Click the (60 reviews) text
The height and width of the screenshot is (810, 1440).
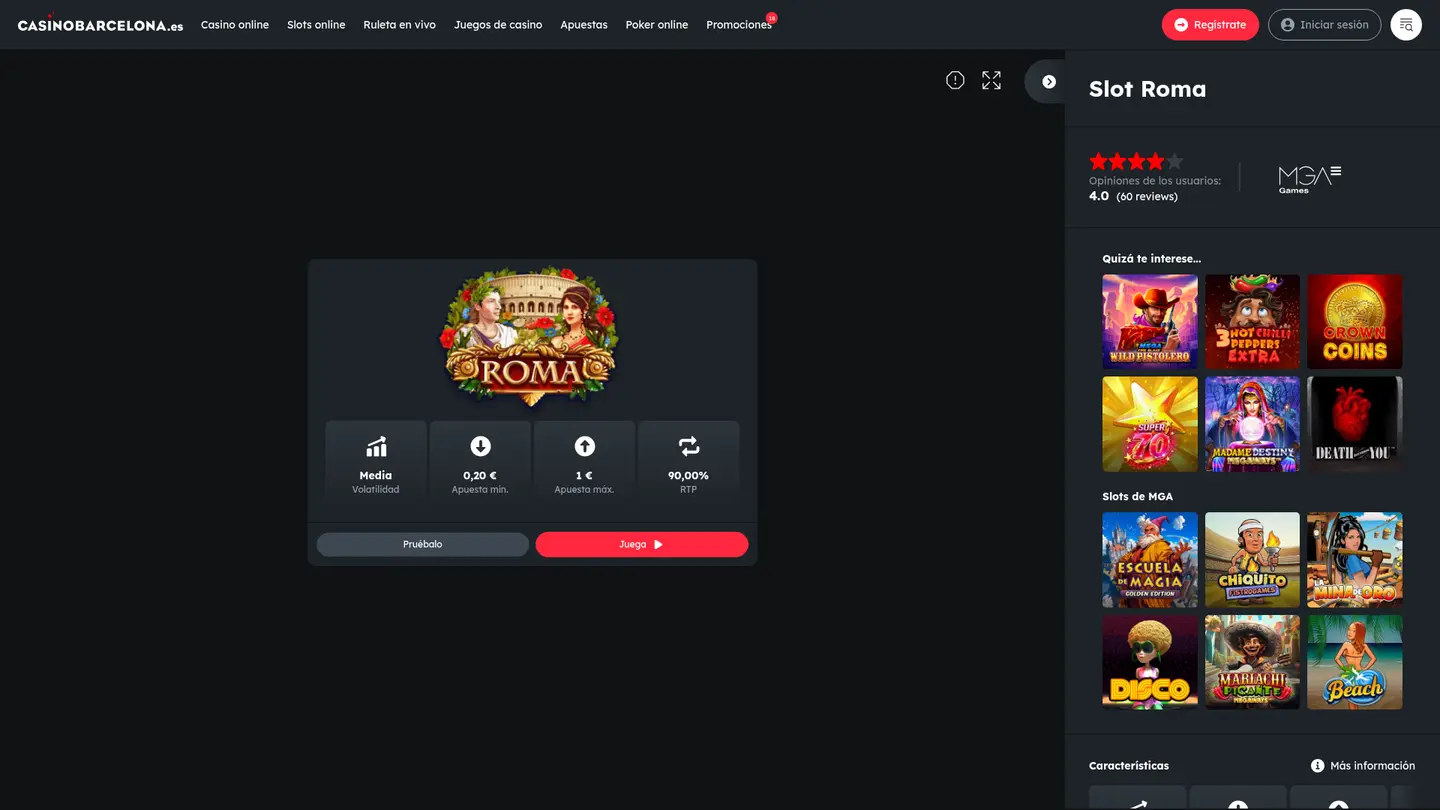pos(1147,197)
